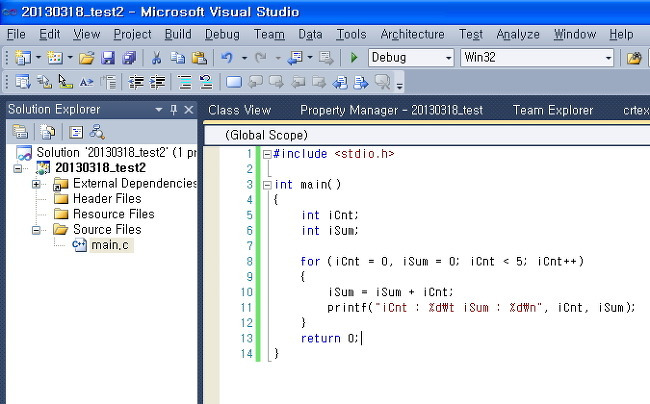Select the Solution '20130318_test2' node
650x404 pixels.
116,152
